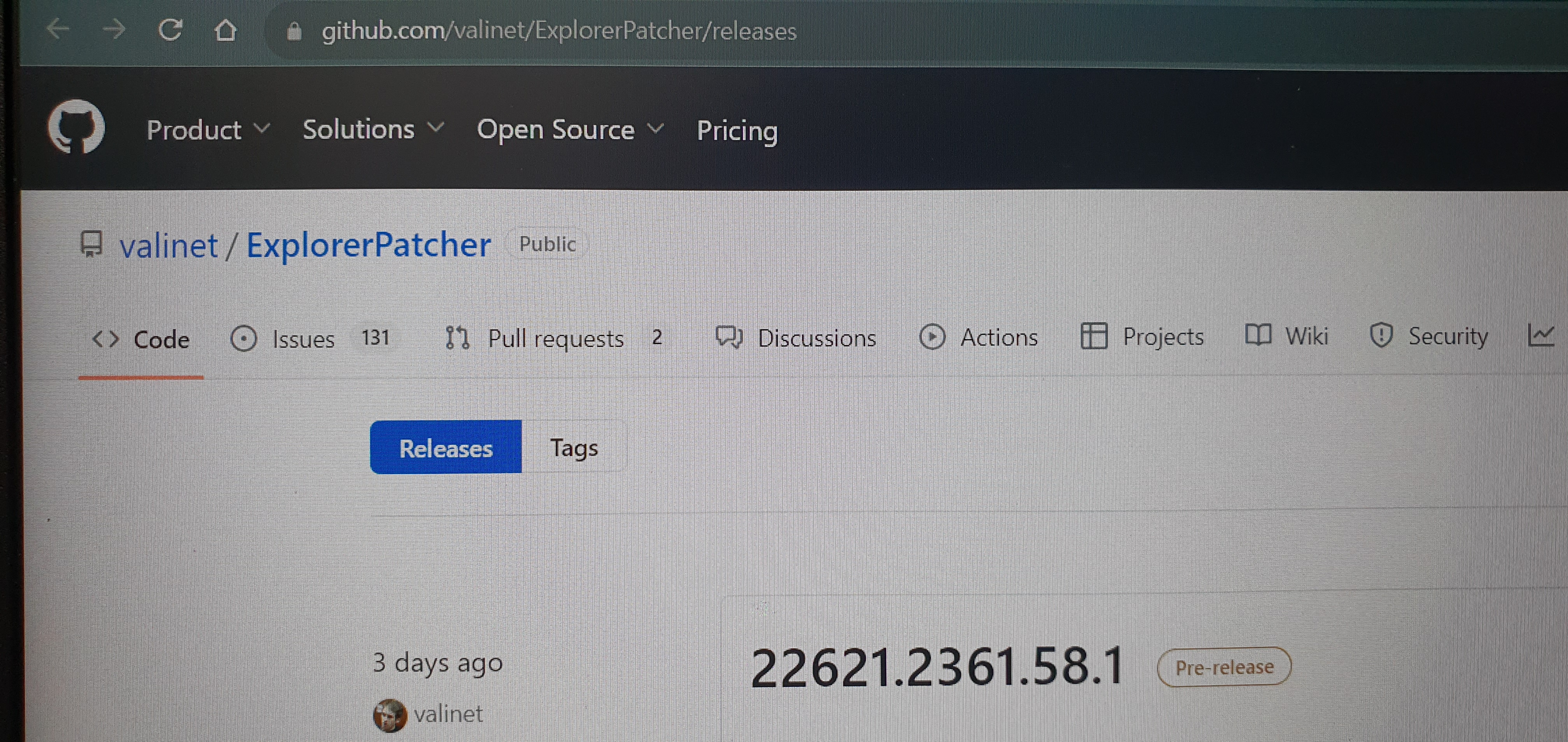
Task: Expand the Product menu
Action: tap(208, 129)
